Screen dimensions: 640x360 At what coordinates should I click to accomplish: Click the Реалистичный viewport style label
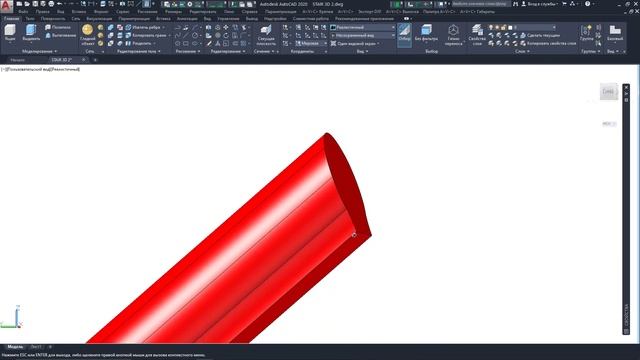pos(65,69)
